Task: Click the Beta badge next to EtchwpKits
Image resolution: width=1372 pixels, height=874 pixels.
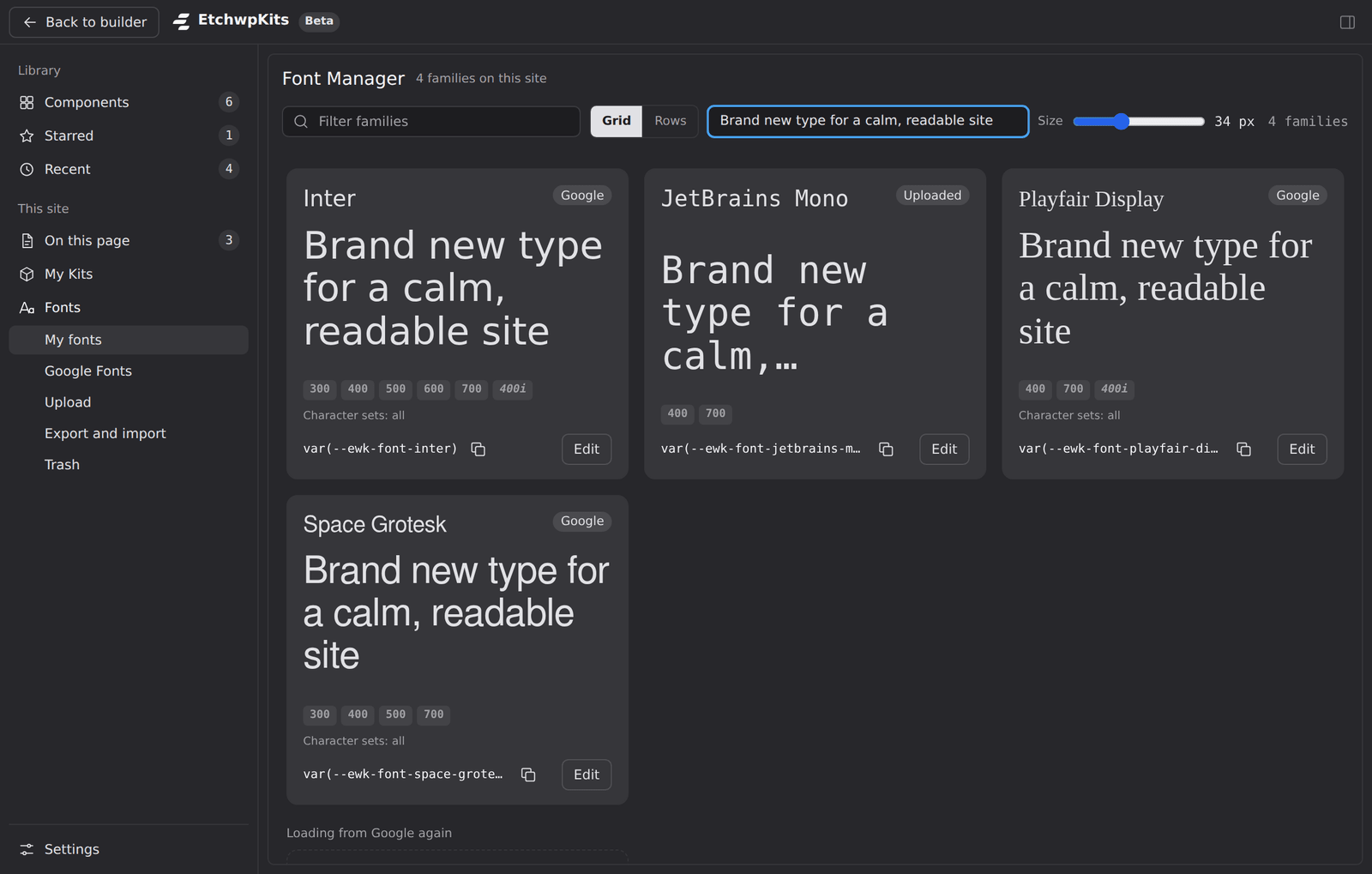Action: click(x=319, y=21)
